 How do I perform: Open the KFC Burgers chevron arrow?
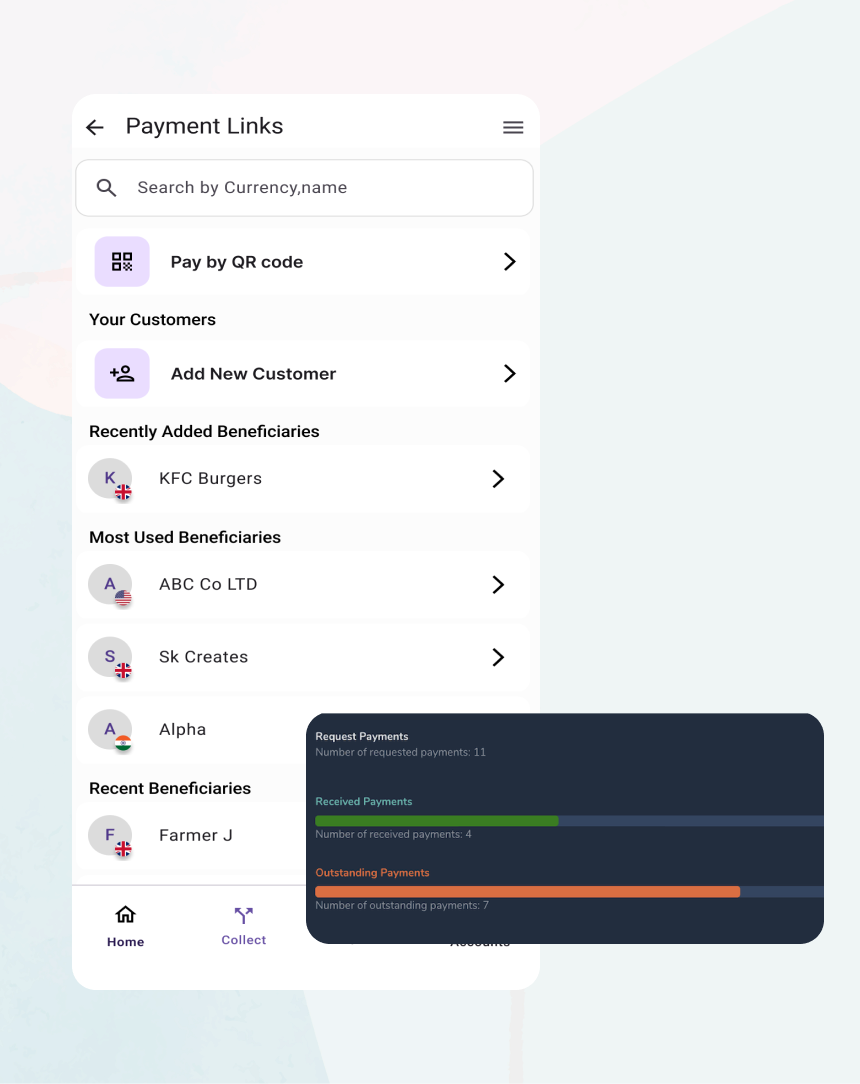[498, 478]
